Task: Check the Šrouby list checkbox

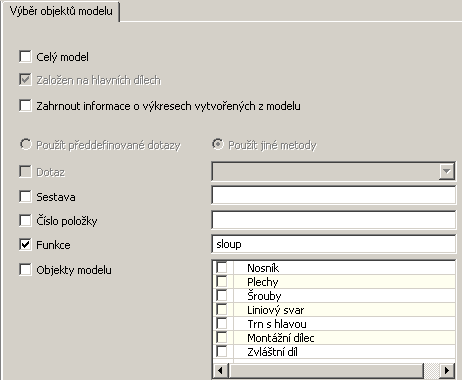Action: point(222,295)
